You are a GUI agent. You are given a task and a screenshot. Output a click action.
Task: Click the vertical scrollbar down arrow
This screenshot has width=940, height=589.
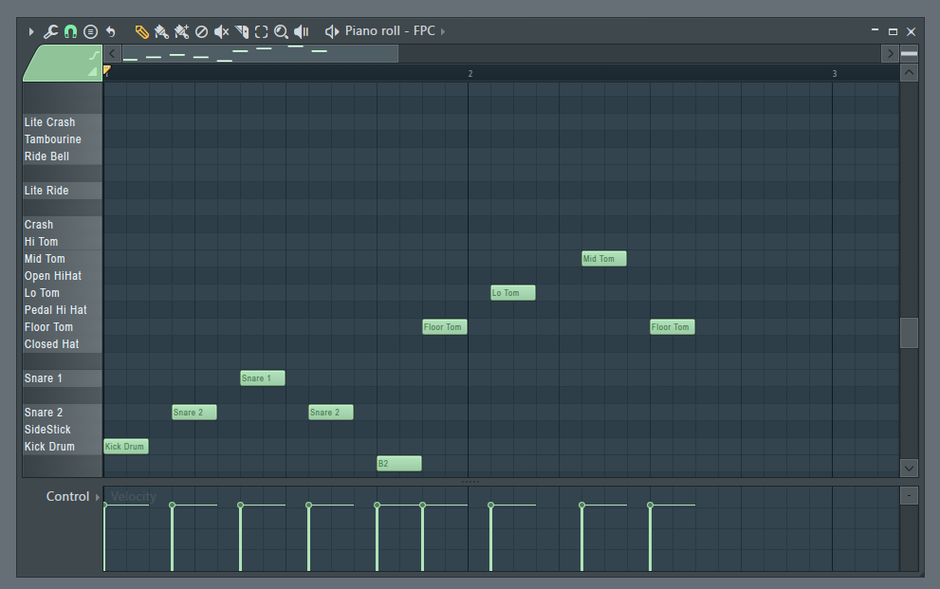[x=909, y=468]
